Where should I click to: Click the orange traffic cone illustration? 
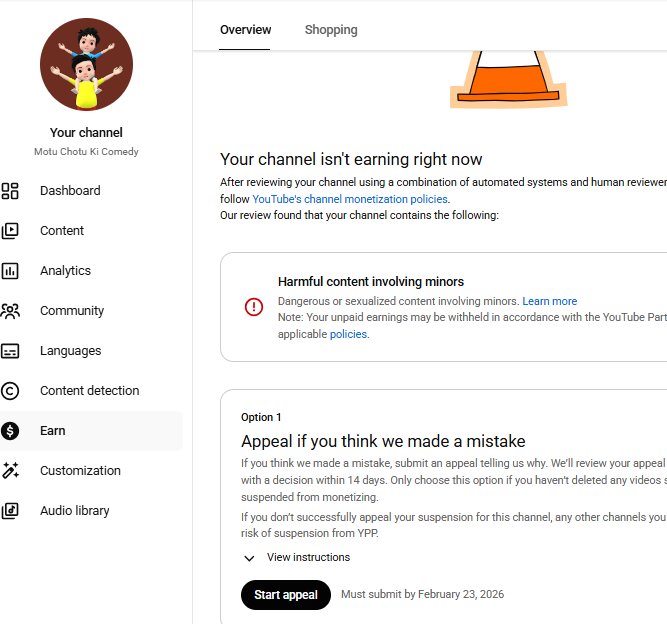(508, 79)
